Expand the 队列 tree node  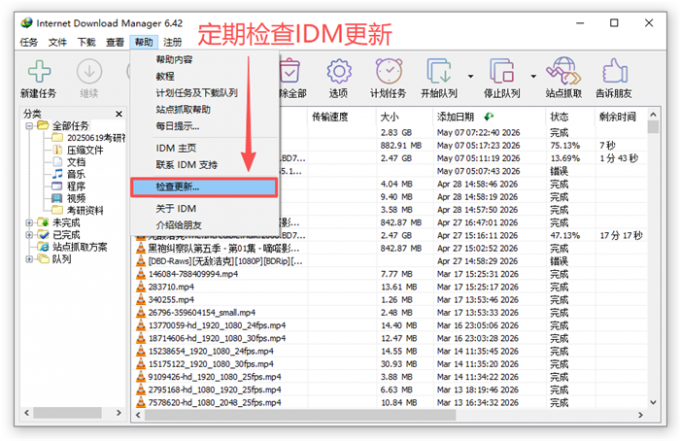coord(29,259)
